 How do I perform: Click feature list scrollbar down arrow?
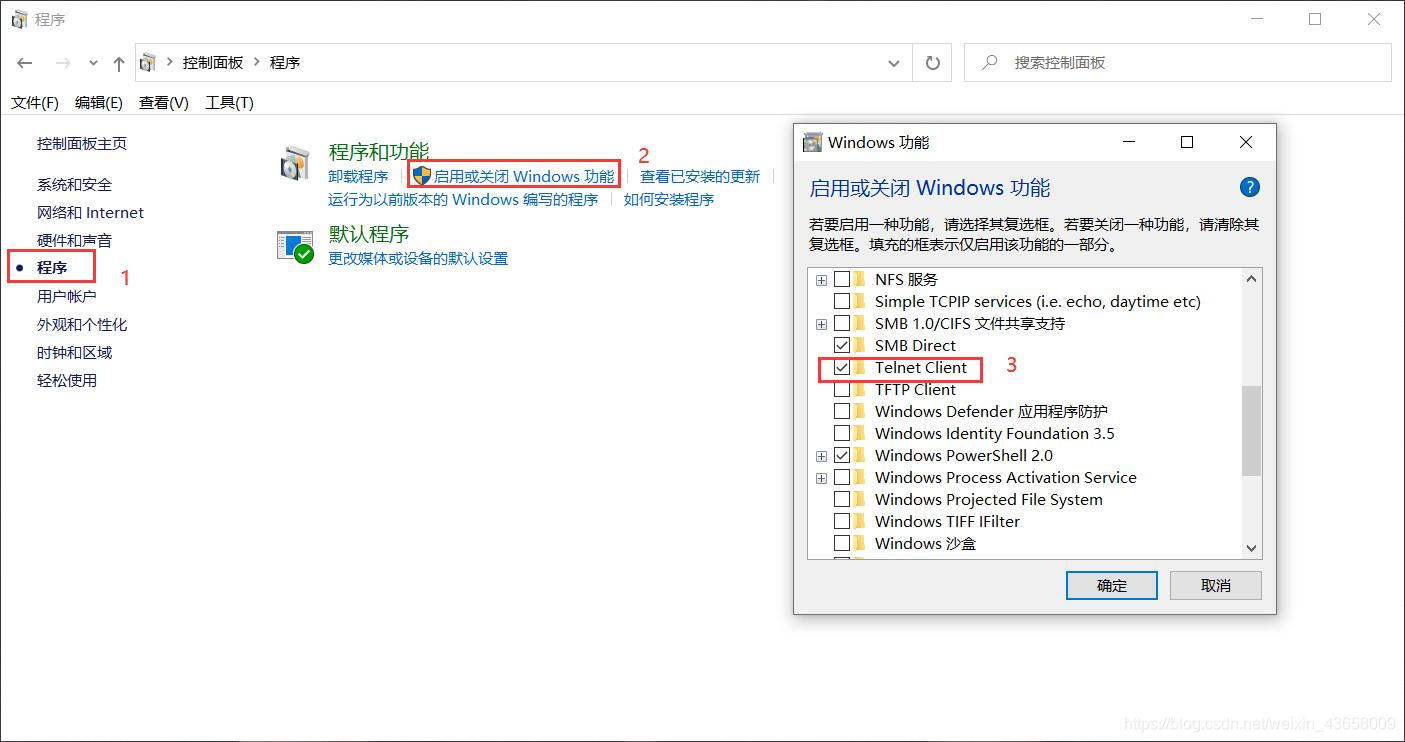click(1251, 548)
